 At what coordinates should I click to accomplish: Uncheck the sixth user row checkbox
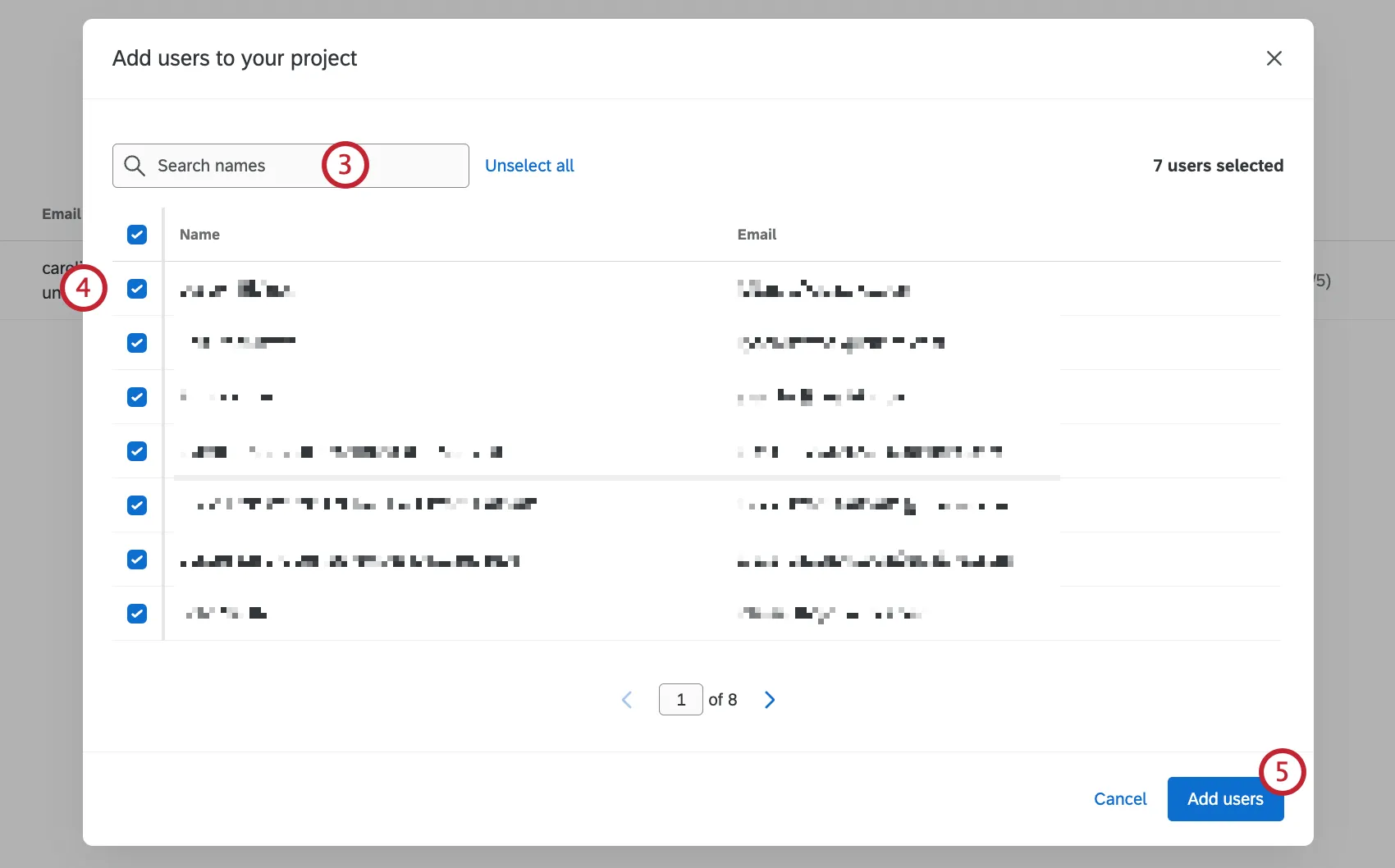pyautogui.click(x=136, y=559)
